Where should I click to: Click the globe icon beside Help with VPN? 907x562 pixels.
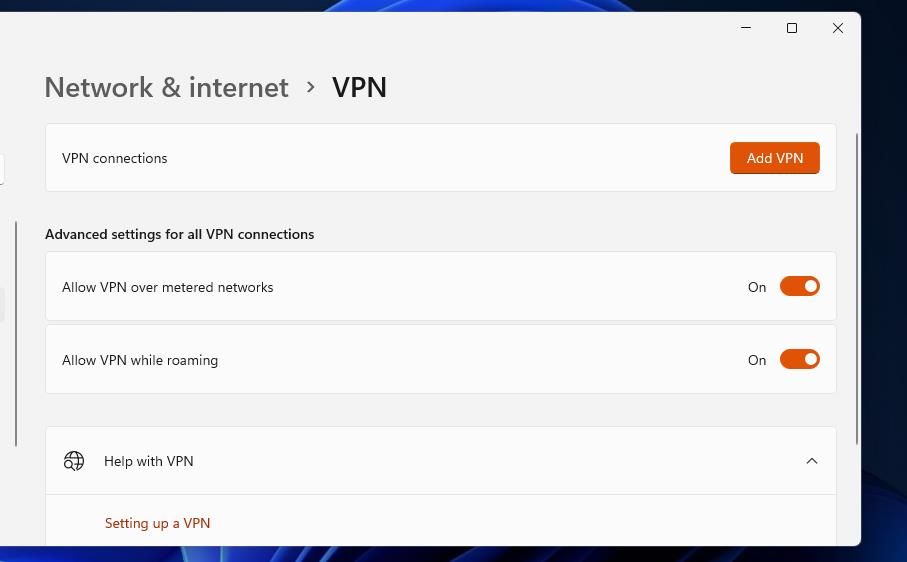(x=74, y=461)
